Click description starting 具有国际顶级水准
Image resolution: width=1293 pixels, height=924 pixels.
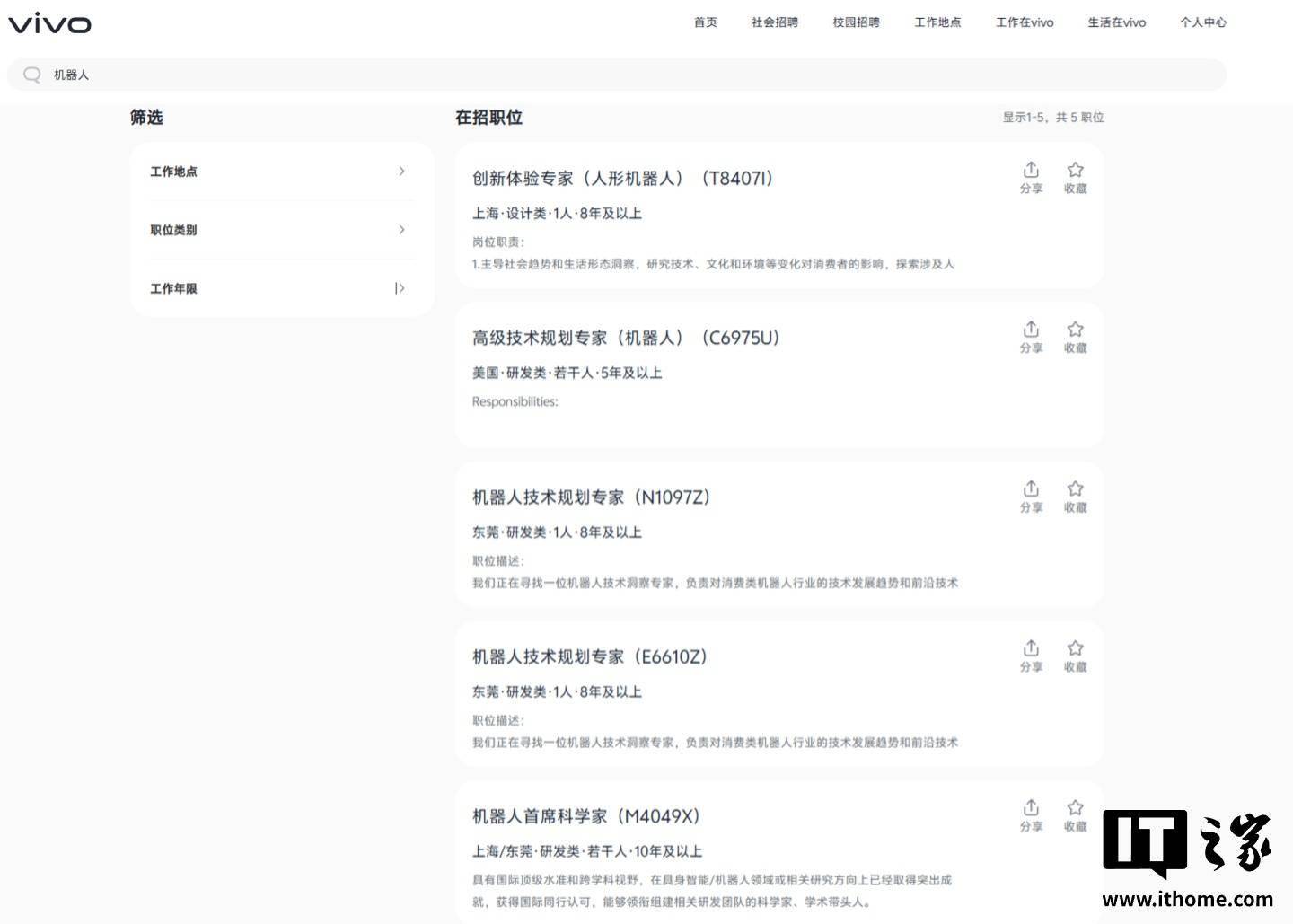[711, 891]
